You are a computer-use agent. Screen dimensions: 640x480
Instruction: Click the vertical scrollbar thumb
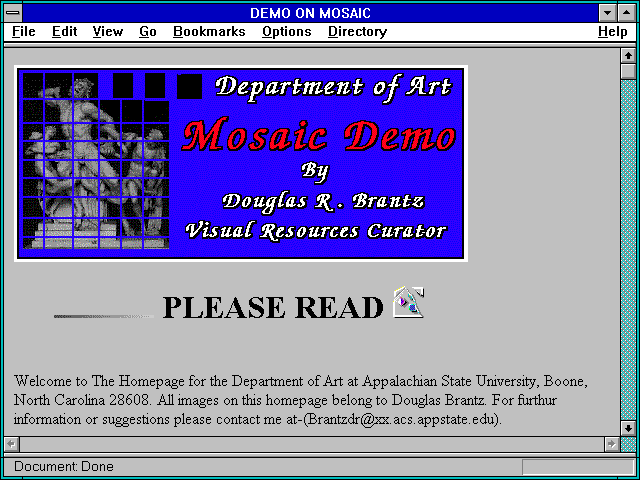click(x=628, y=71)
